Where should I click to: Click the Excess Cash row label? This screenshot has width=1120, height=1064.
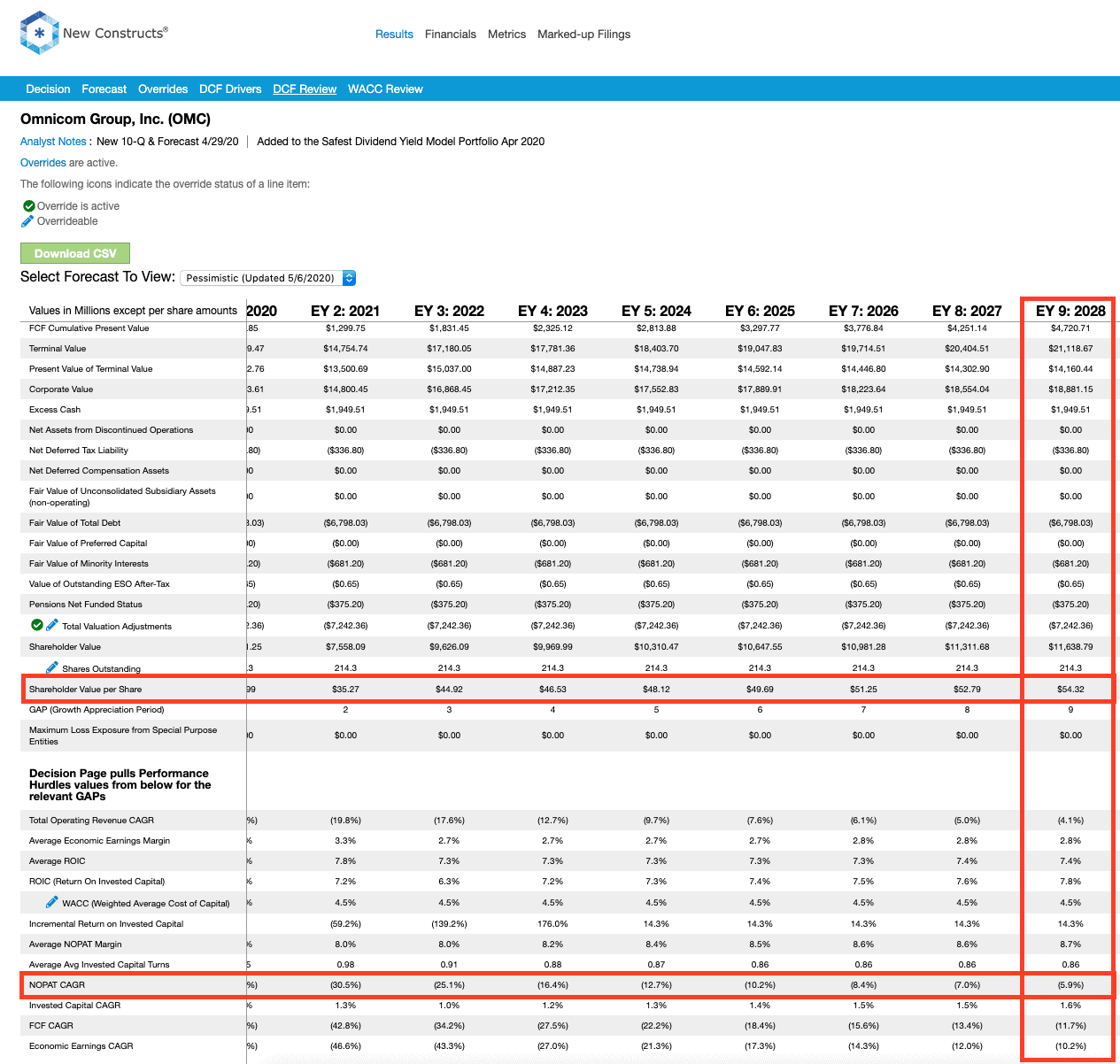point(55,410)
